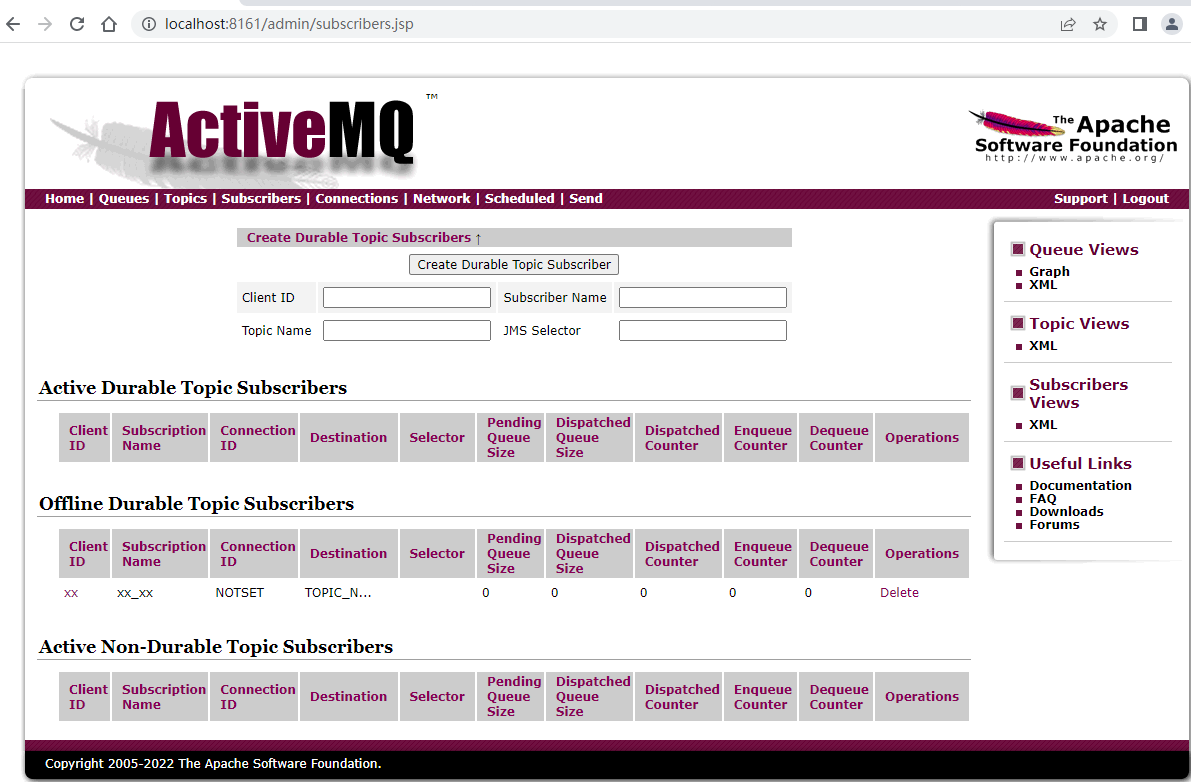Go to Scheduled page
Viewport: 1191px width, 782px height.
(x=520, y=198)
